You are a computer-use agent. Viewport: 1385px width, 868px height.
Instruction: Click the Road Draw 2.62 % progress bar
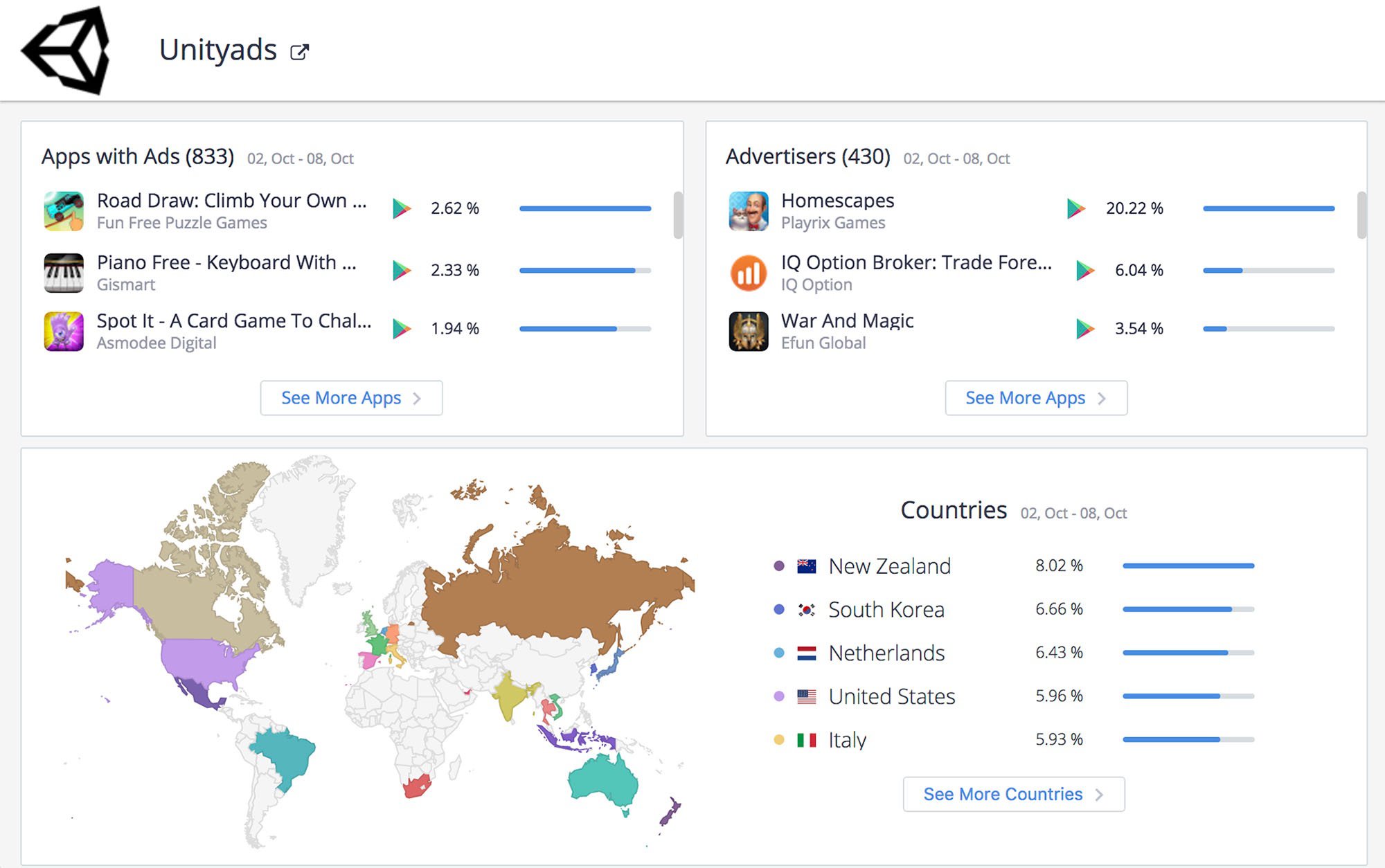585,208
